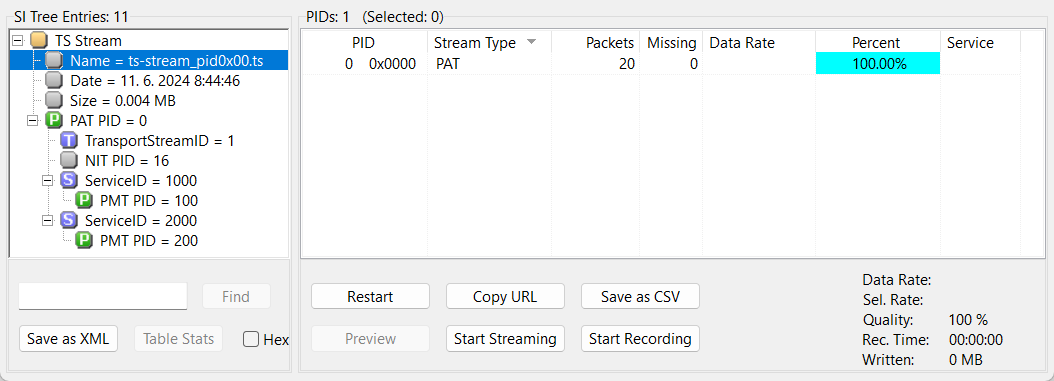Click the P icon beside PMT PID = 200
Screen dimensions: 1054x381
[83, 241]
